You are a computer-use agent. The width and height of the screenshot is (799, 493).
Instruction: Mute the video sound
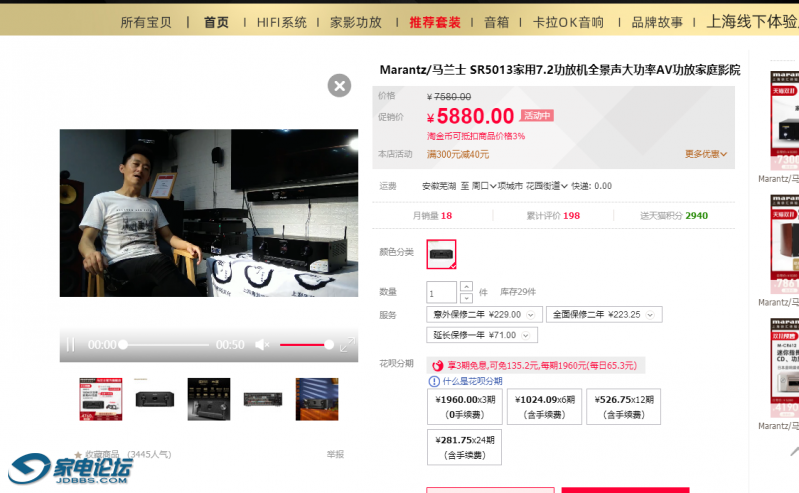tap(262, 345)
